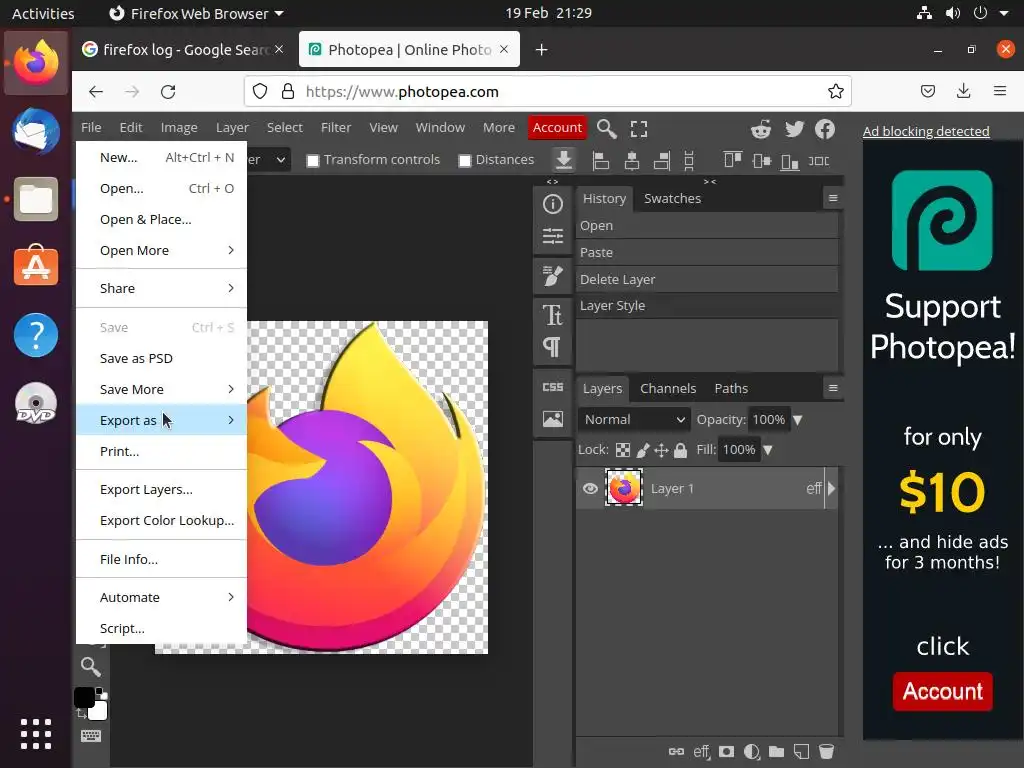This screenshot has width=1024, height=768.
Task: Select New... from File menu
Action: coord(161,157)
